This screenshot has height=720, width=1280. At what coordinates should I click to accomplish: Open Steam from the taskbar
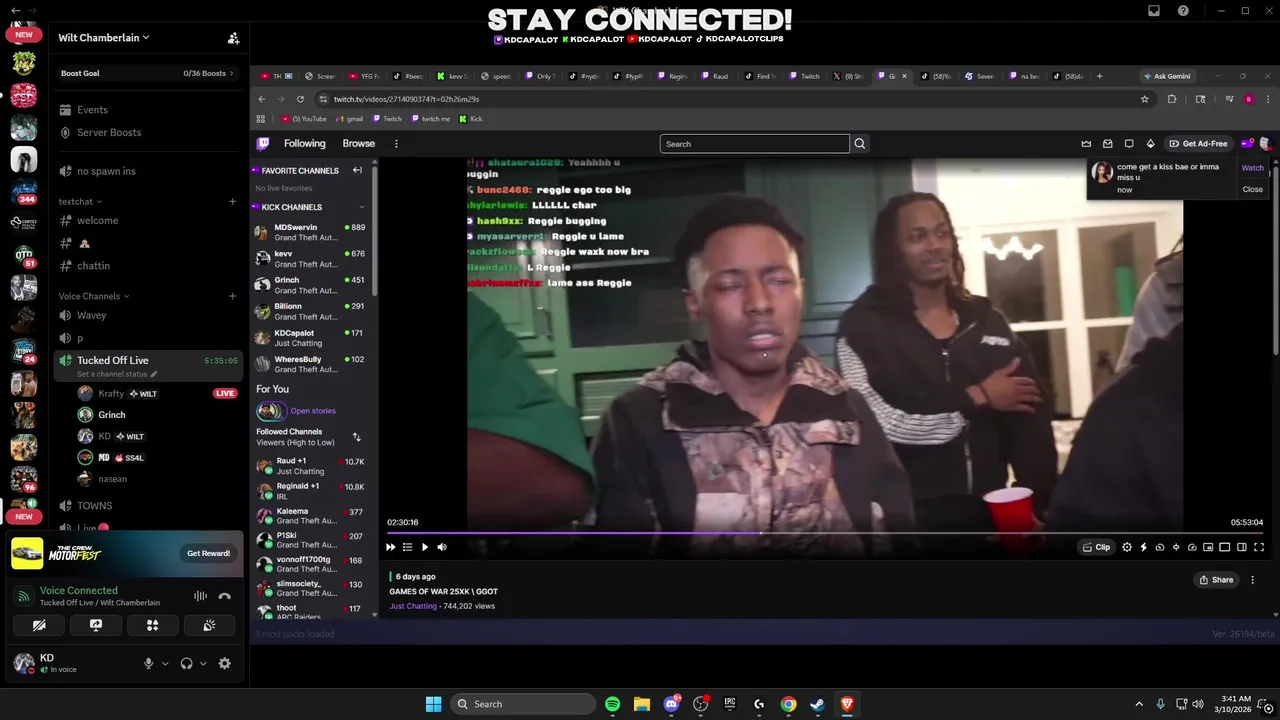click(x=818, y=704)
